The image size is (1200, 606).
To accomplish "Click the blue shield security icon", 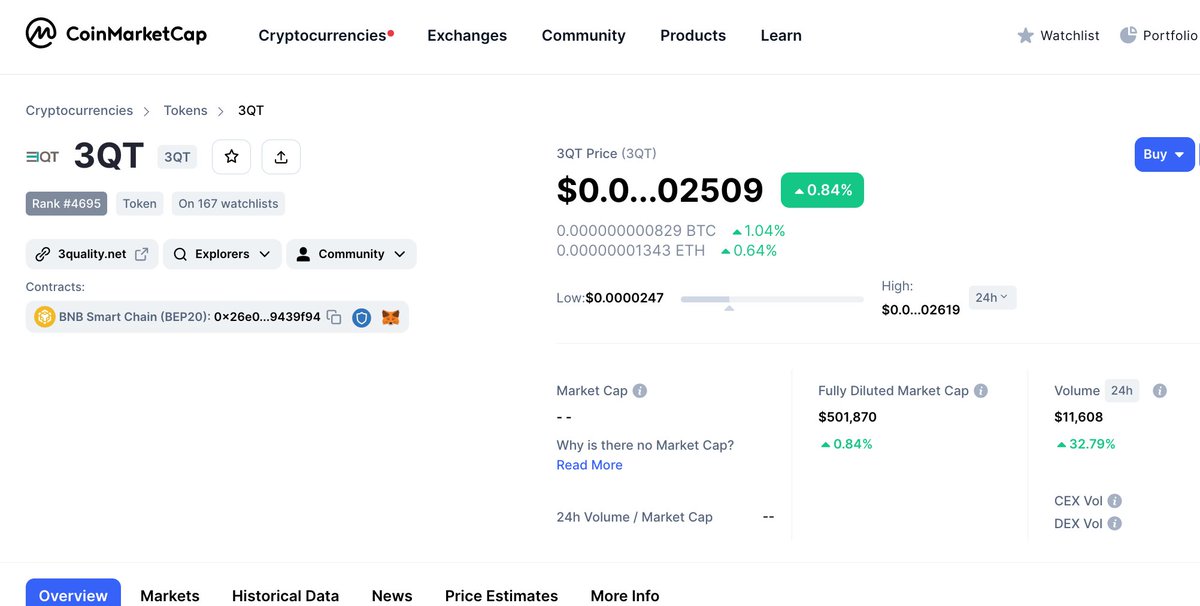I will tap(362, 317).
